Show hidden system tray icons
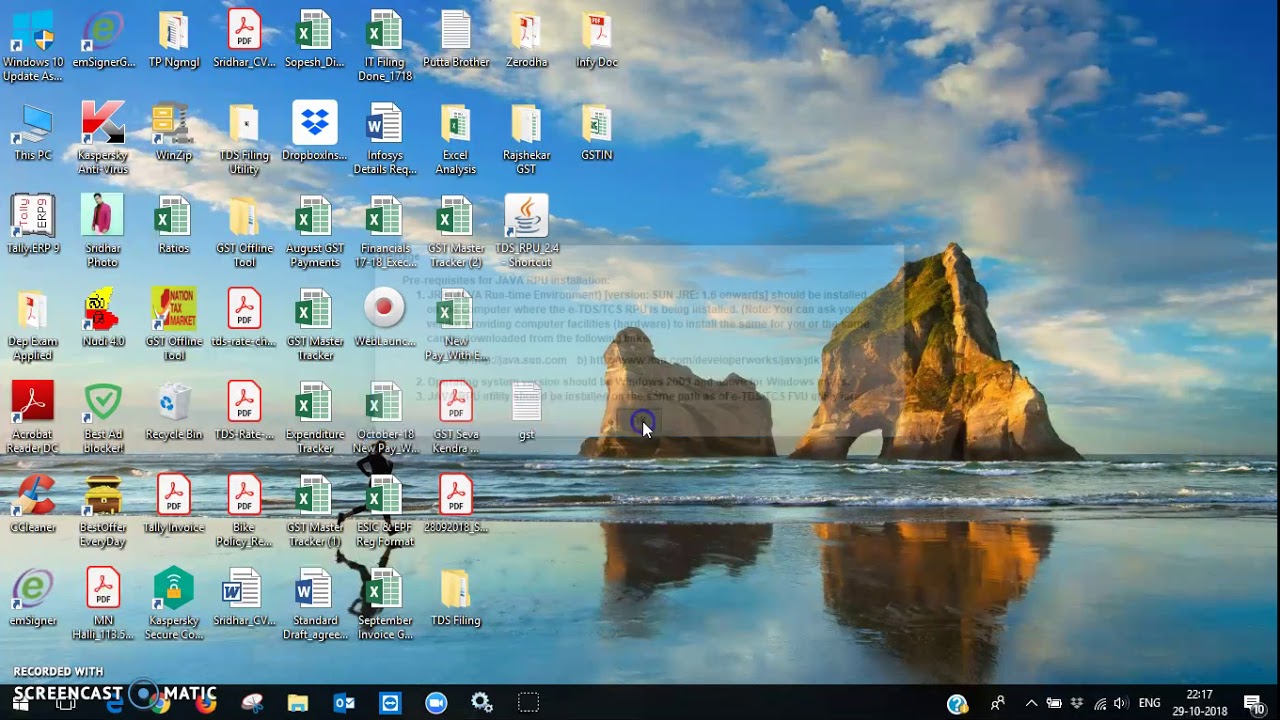This screenshot has width=1280, height=720. pos(1031,703)
